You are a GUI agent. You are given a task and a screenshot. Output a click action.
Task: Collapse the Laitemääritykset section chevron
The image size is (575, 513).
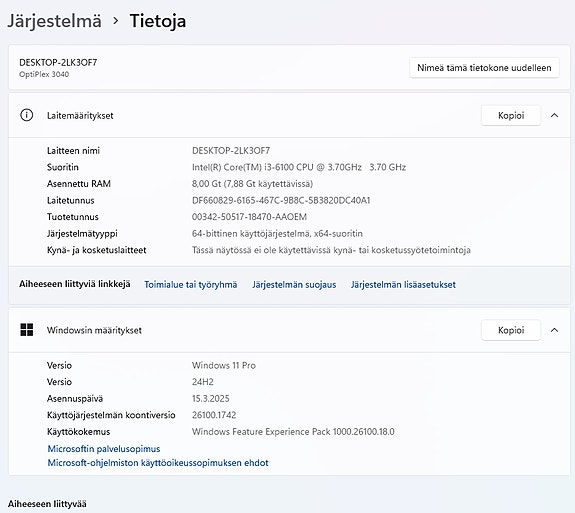pyautogui.click(x=554, y=115)
